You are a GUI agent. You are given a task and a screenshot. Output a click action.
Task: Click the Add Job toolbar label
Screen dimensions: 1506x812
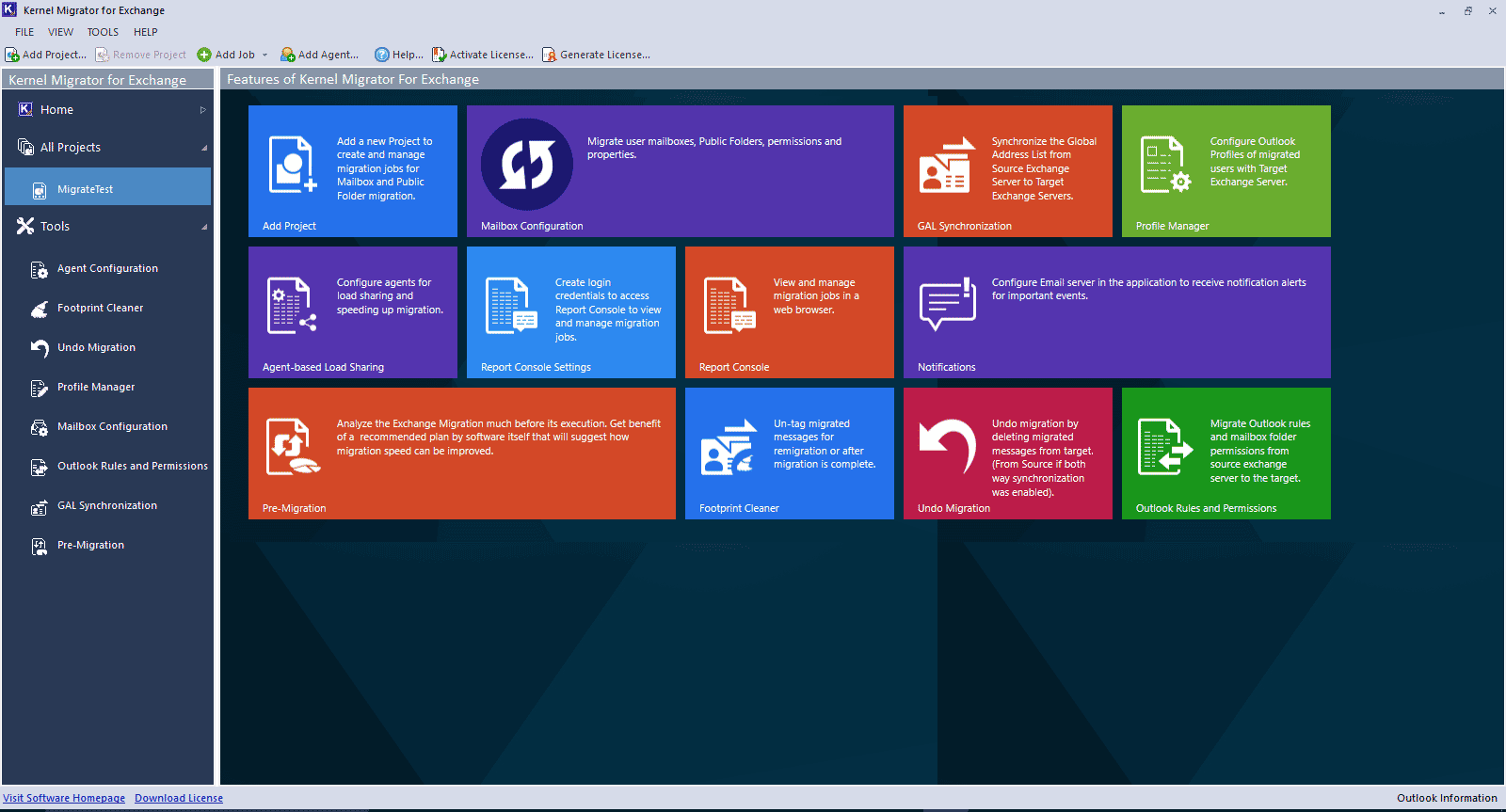pyautogui.click(x=235, y=55)
